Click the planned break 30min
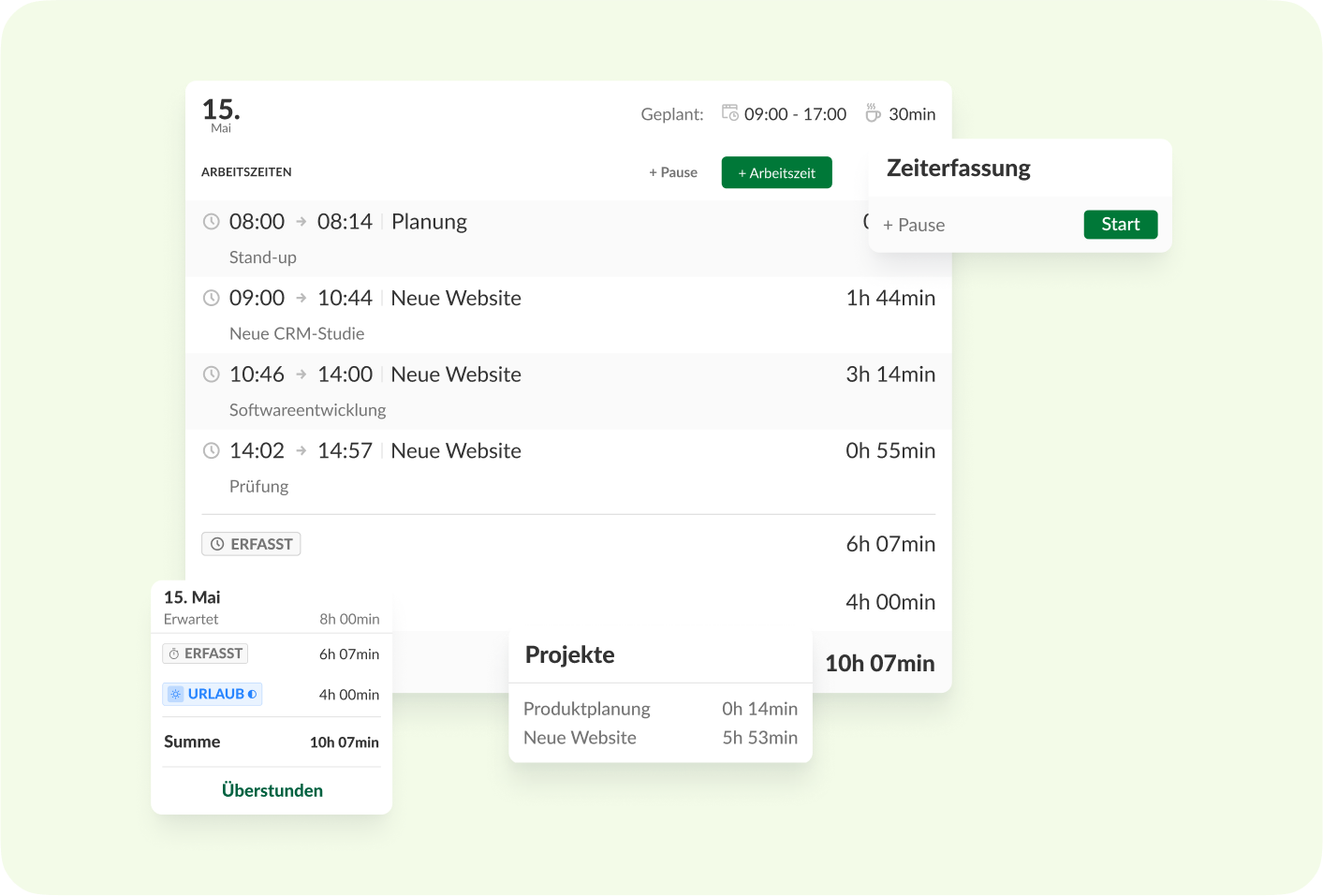Image resolution: width=1323 pixels, height=896 pixels. click(912, 114)
